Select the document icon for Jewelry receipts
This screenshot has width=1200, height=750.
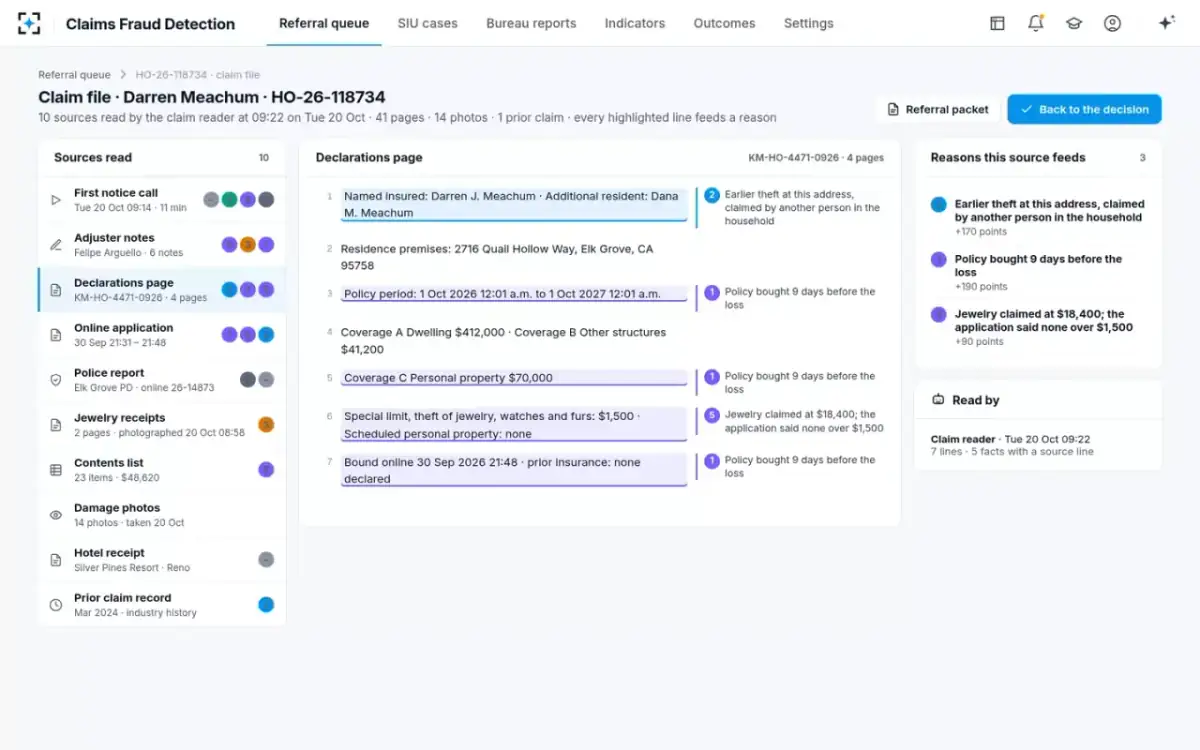56,425
